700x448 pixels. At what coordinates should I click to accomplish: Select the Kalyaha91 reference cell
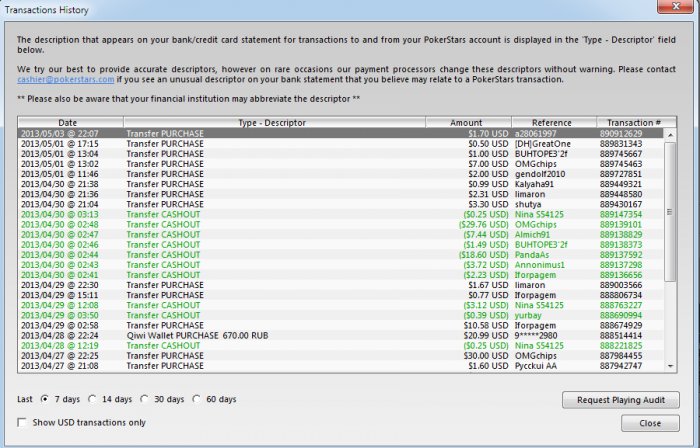coord(534,184)
